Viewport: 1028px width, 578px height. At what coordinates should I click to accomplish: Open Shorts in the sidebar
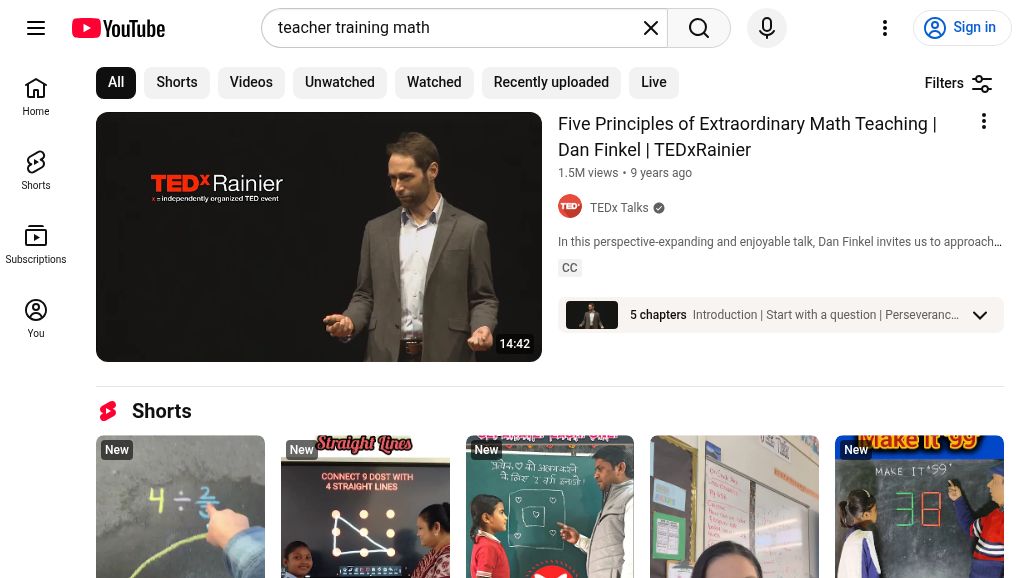coord(36,171)
